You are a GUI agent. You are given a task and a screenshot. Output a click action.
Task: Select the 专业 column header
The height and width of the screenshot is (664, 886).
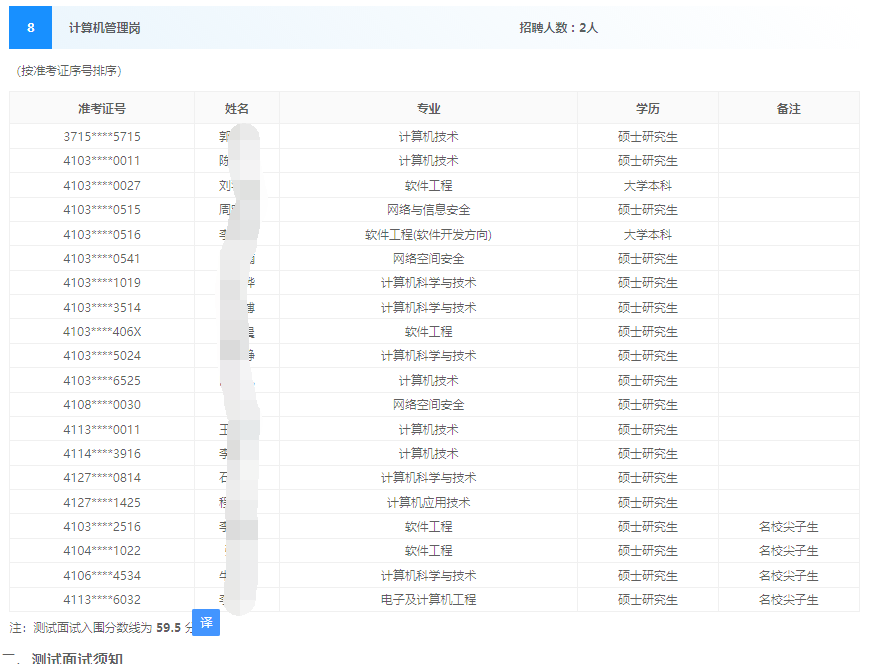(x=428, y=109)
